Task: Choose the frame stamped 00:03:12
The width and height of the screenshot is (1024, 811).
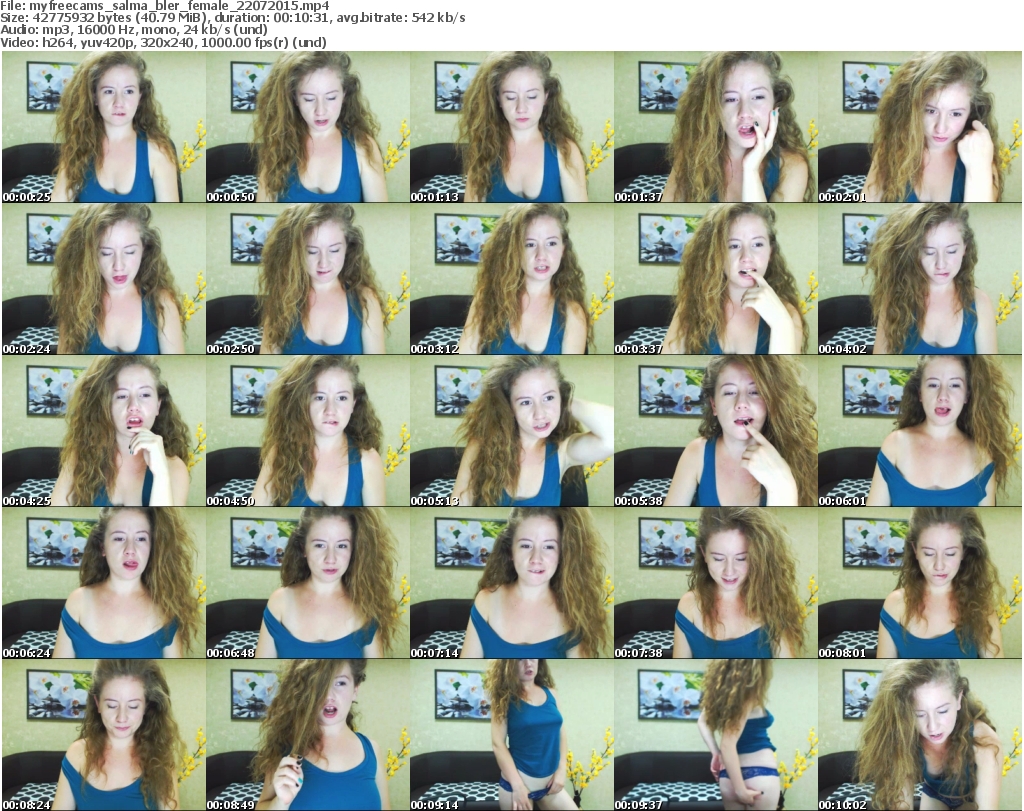Action: click(511, 279)
